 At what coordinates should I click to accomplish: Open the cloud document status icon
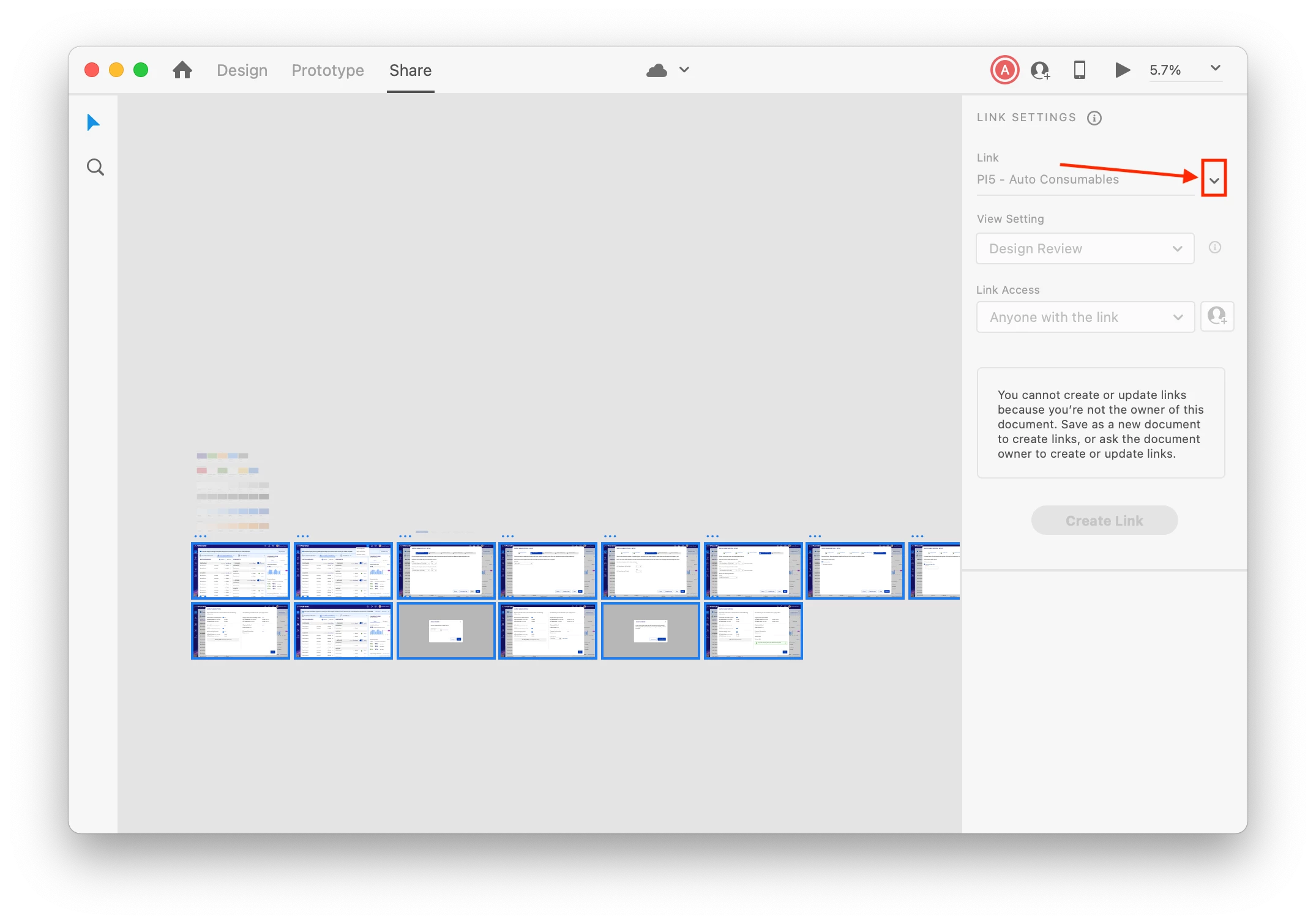coord(657,70)
